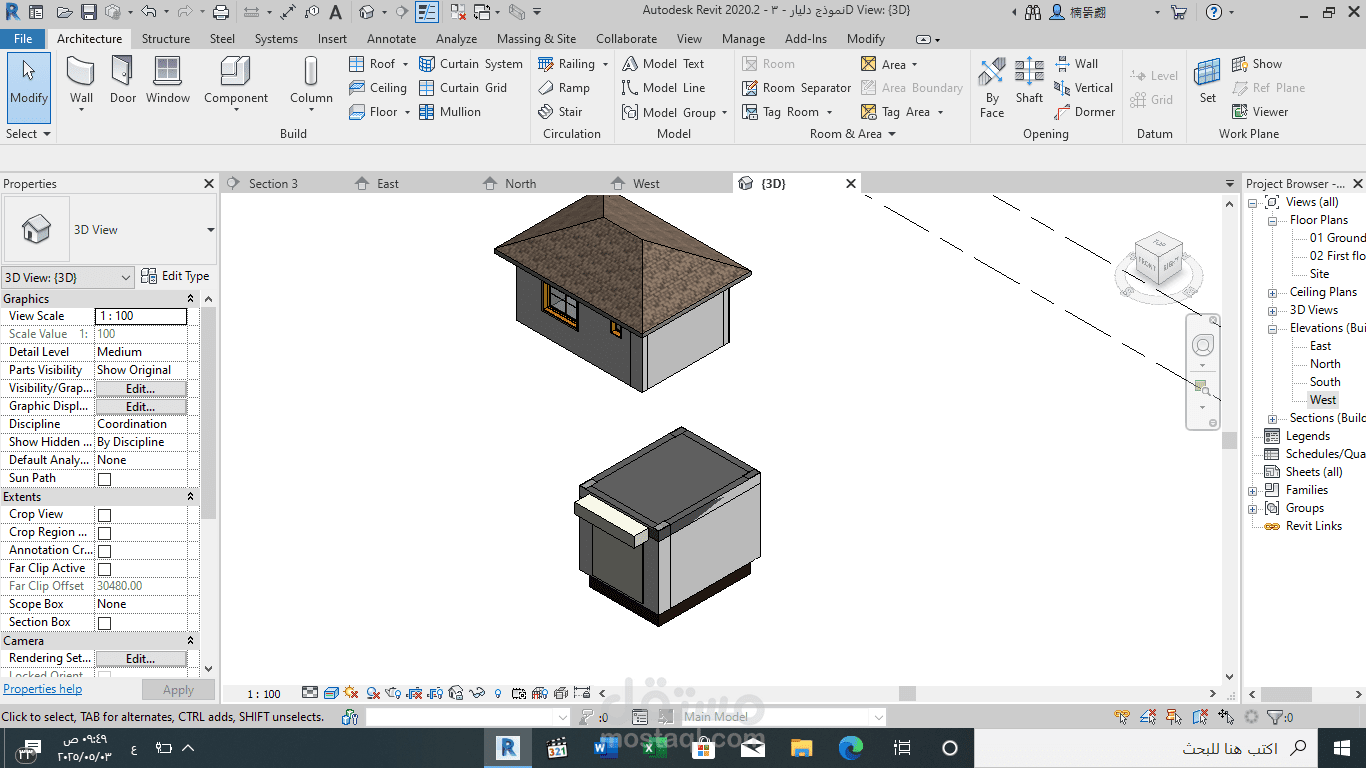Open File Explorer from the taskbar

[802, 747]
